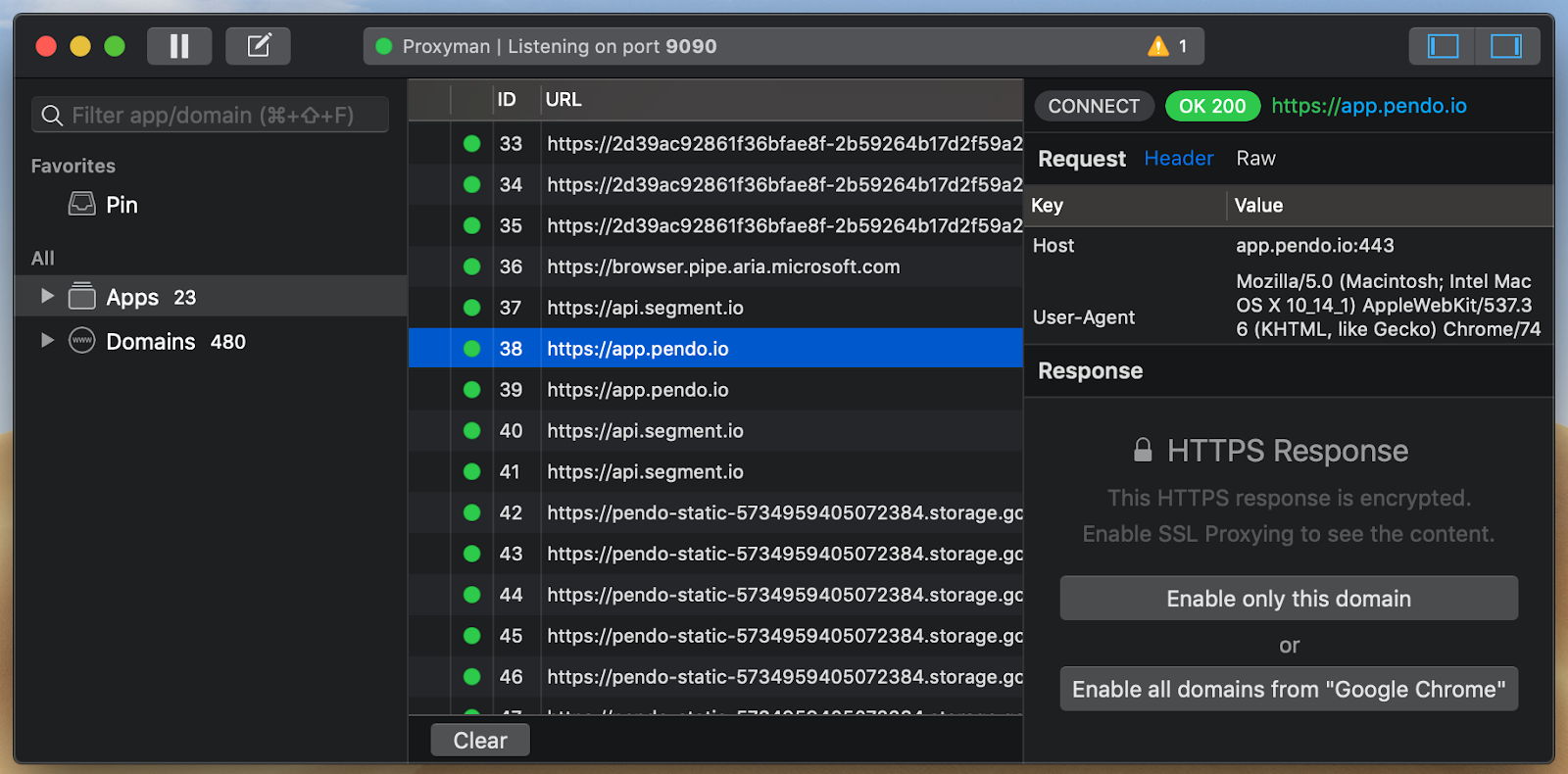Click the Host header key
This screenshot has width=1568, height=774.
point(1053,246)
